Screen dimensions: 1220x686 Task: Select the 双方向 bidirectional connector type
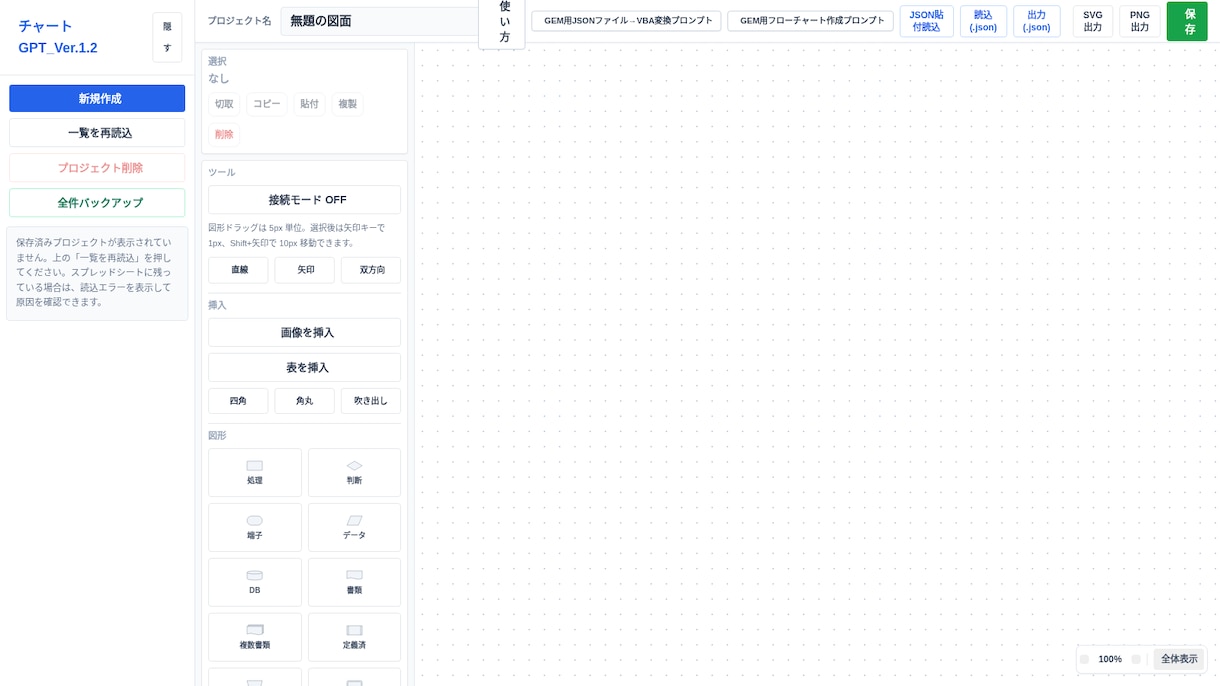tap(371, 270)
